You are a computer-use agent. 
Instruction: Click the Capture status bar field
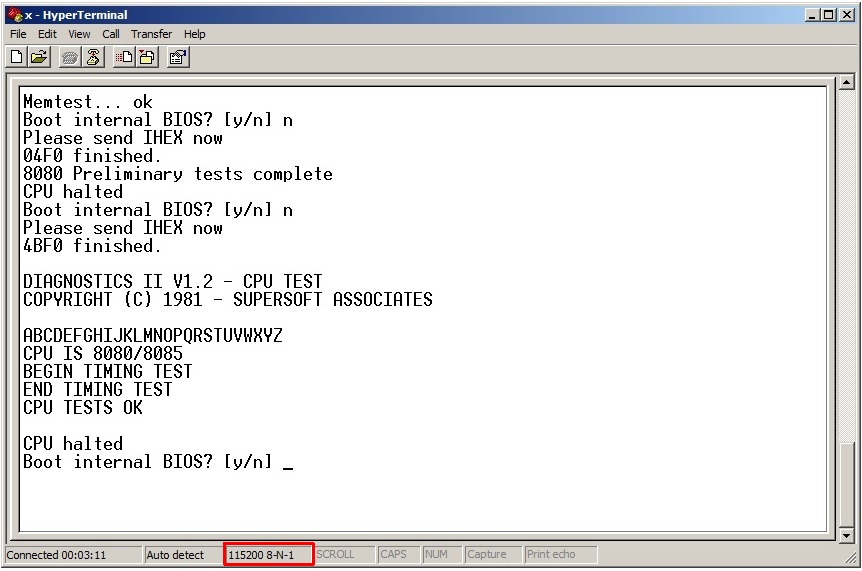coord(493,555)
